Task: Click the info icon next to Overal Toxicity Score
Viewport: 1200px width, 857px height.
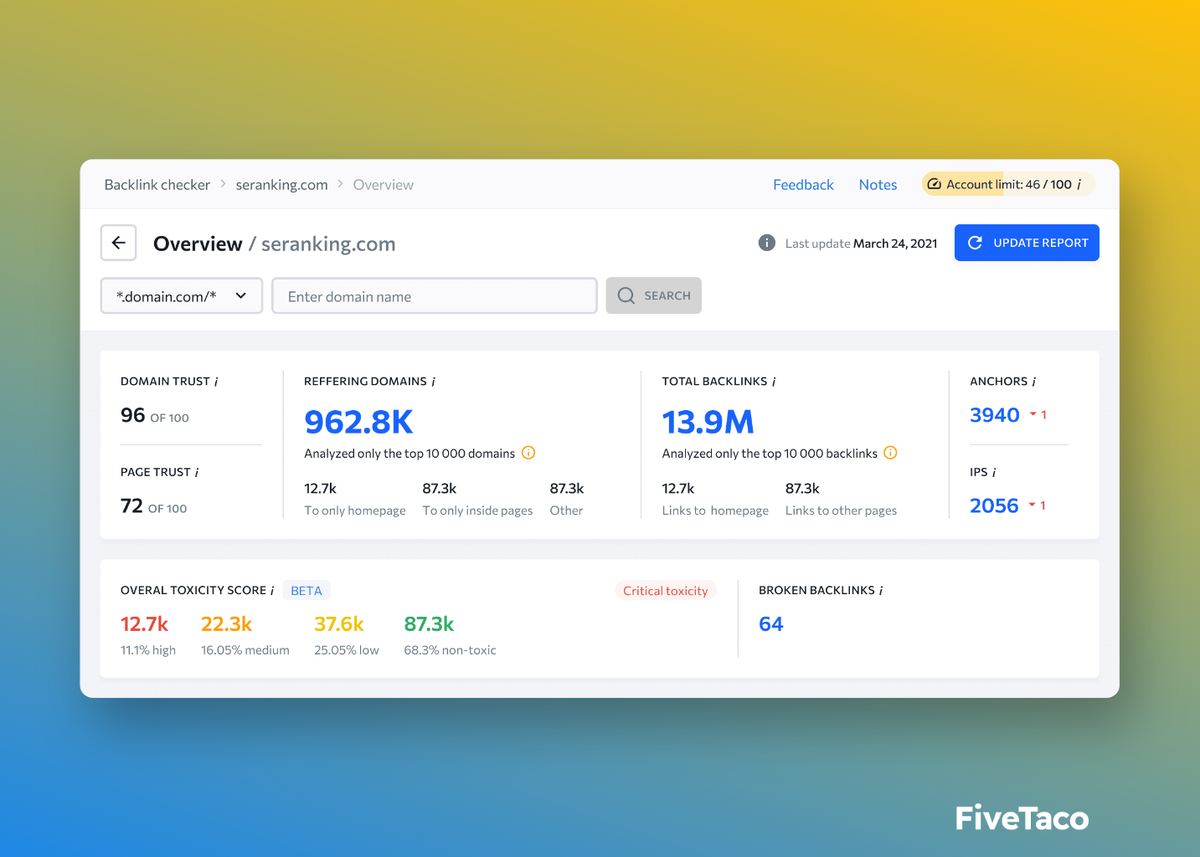Action: 272,591
